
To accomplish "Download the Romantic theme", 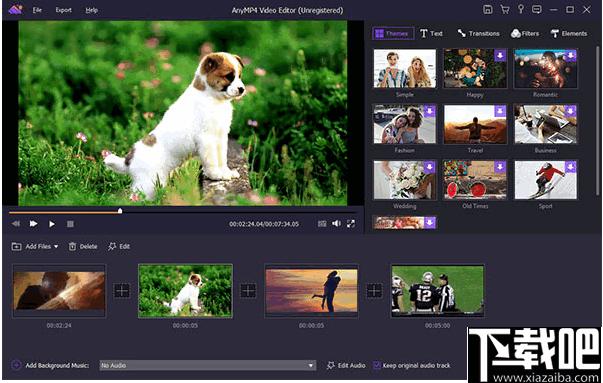I will (571, 55).
